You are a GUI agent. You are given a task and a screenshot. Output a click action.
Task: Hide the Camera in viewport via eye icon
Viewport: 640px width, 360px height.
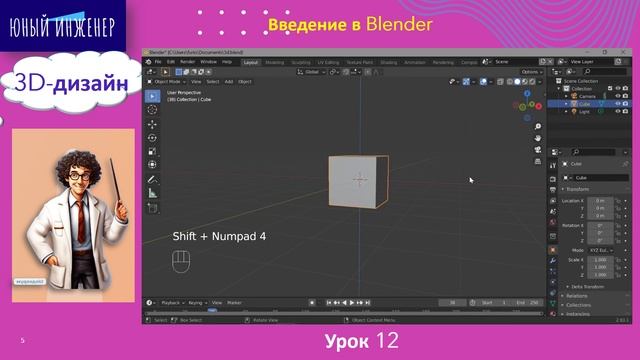(x=618, y=96)
